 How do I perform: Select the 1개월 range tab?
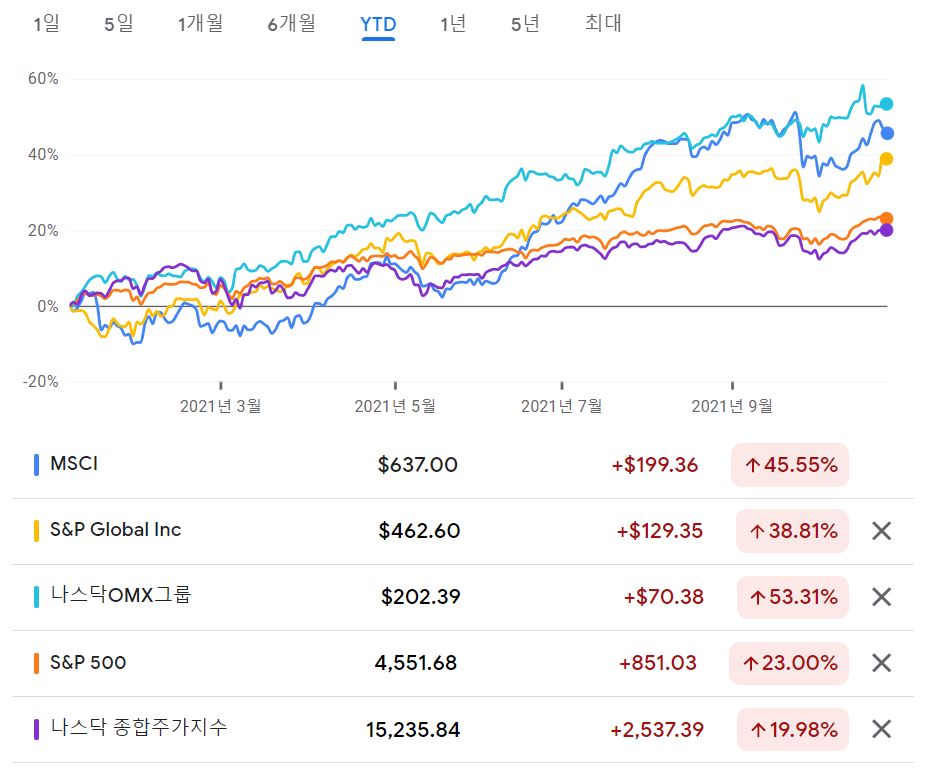tap(201, 24)
